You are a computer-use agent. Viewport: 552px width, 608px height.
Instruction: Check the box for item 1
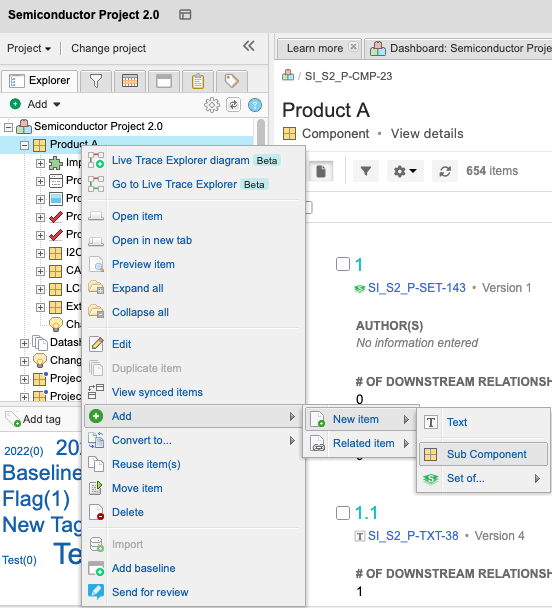343,264
